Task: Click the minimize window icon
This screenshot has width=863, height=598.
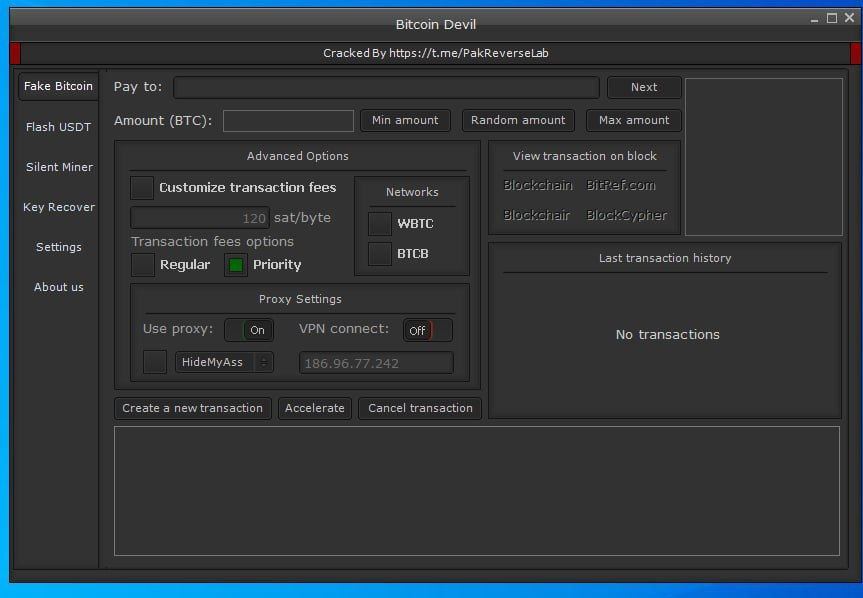Action: (814, 18)
